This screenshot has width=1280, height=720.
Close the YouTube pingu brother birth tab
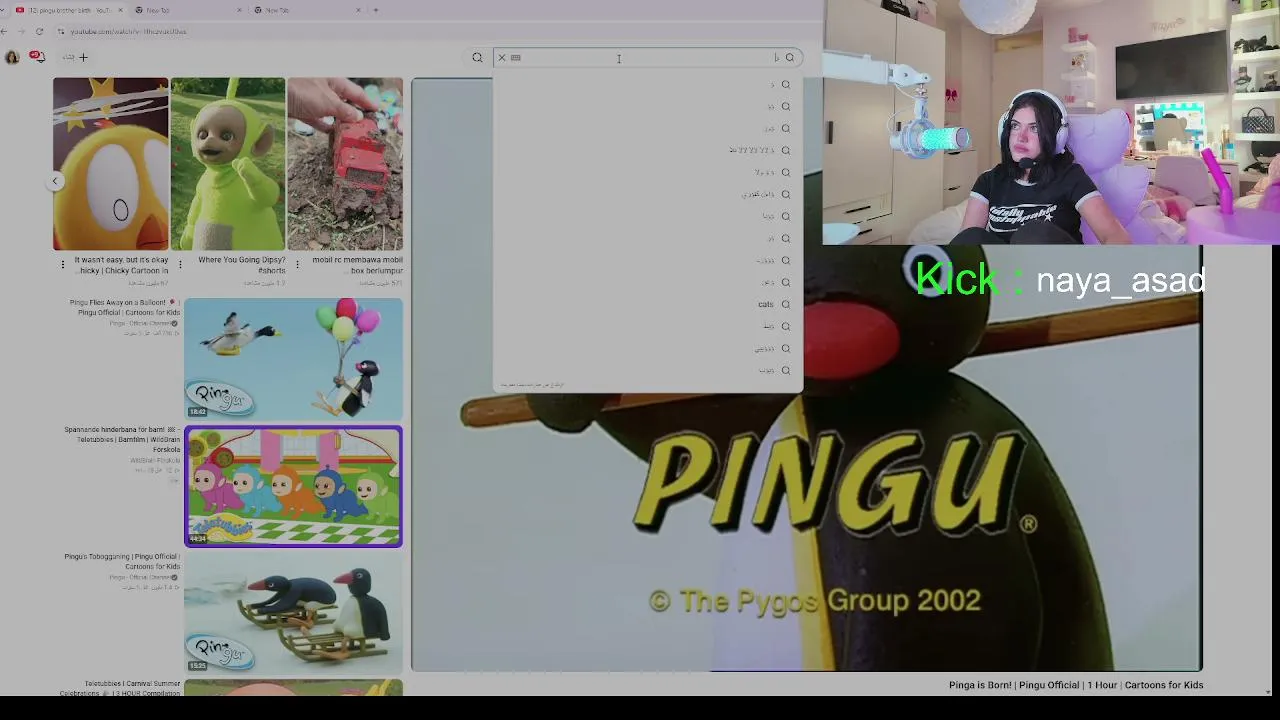pos(120,10)
